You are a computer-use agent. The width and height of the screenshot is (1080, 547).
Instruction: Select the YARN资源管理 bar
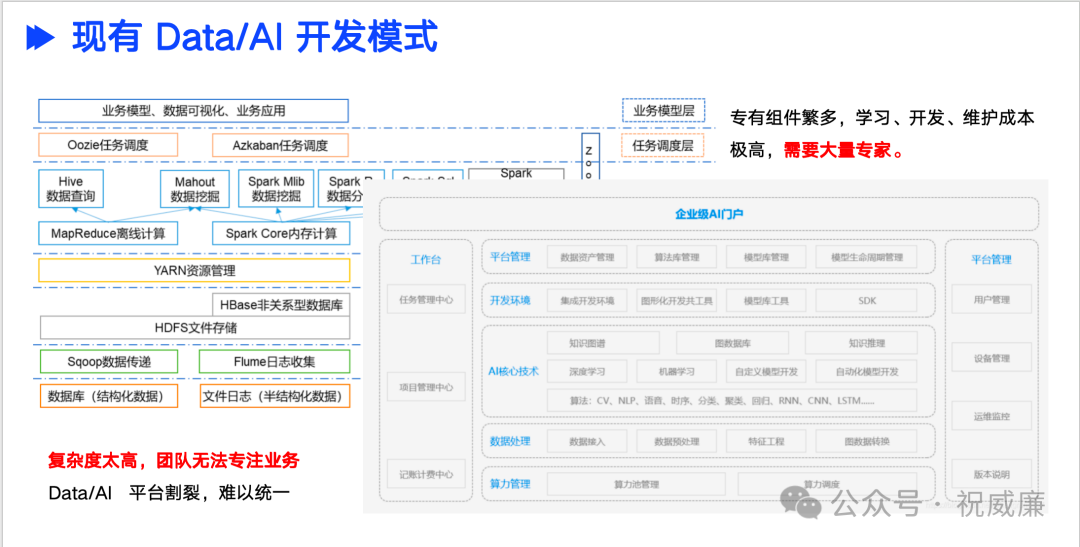point(194,270)
